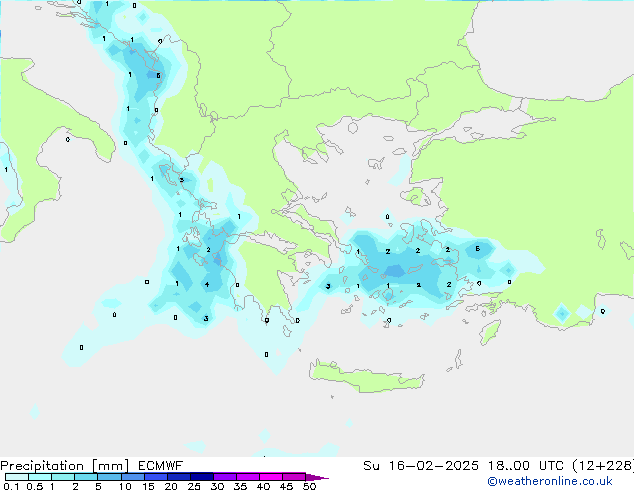
Task: Click the '35' legend scale label
Action: tap(240, 486)
